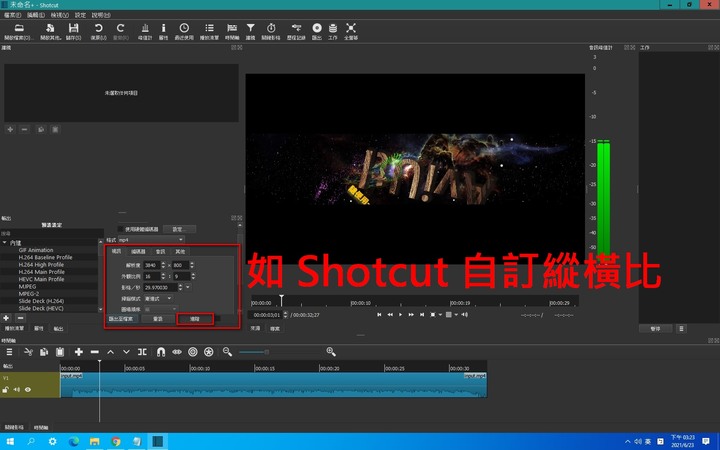720x450 pixels.
Task: Click the Advanced button highlighted in Export
Action: pos(195,318)
